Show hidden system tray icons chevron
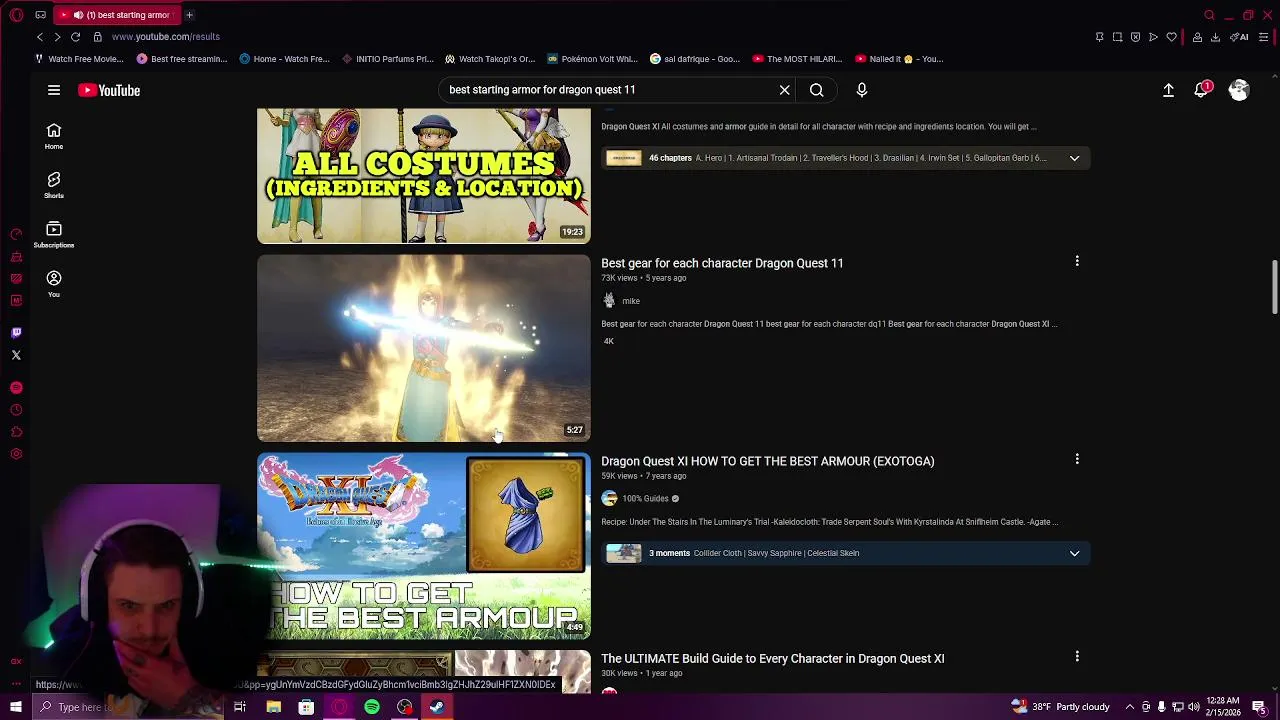The height and width of the screenshot is (720, 1280). point(1130,707)
